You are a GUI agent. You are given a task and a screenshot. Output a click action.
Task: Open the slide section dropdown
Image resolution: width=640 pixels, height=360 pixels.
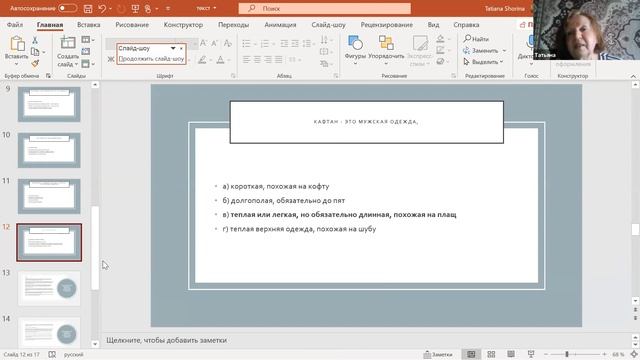click(x=88, y=64)
